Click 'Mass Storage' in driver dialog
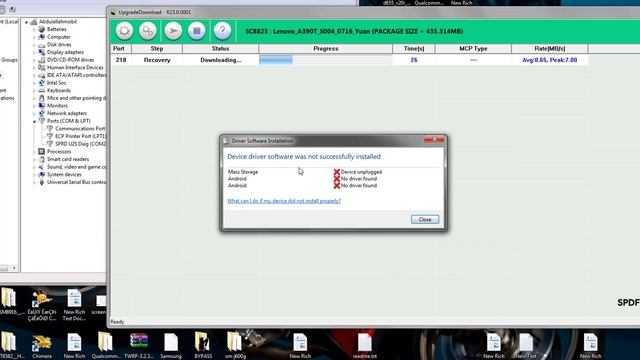 [243, 172]
